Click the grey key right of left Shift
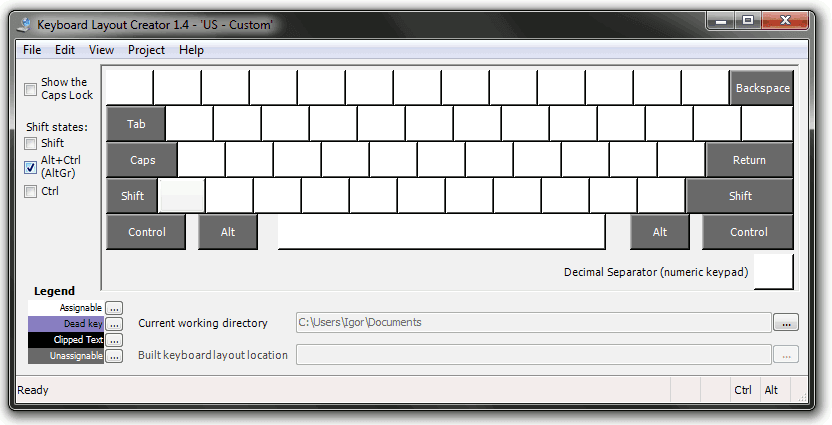This screenshot has height=425, width=832. pyautogui.click(x=182, y=196)
